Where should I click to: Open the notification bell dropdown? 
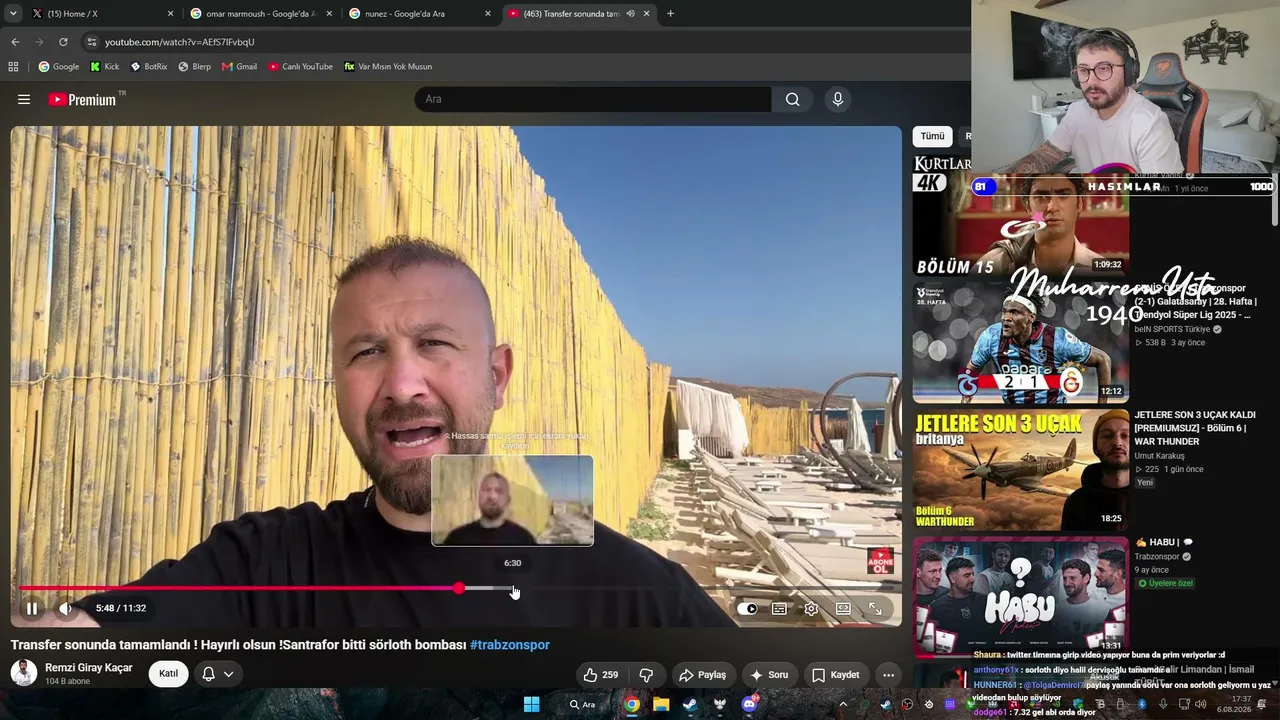(x=218, y=674)
